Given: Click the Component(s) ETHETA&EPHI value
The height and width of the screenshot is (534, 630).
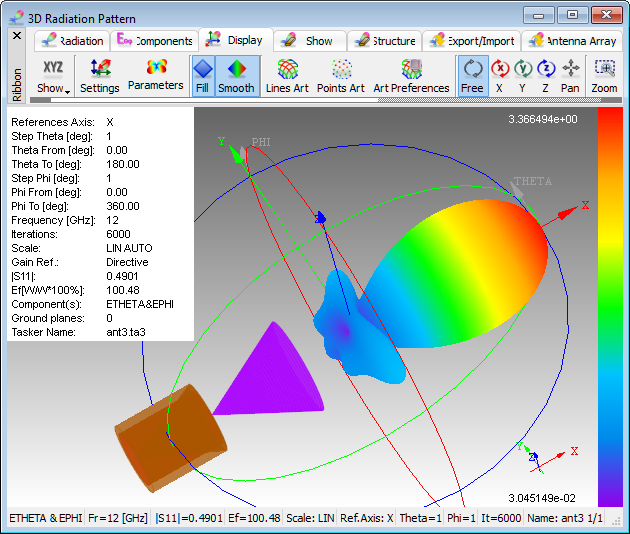Looking at the screenshot, I should pyautogui.click(x=140, y=304).
